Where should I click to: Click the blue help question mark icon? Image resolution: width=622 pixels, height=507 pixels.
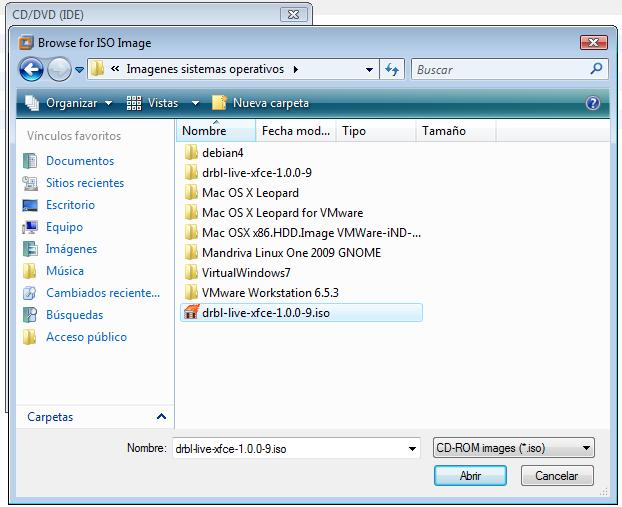point(592,103)
